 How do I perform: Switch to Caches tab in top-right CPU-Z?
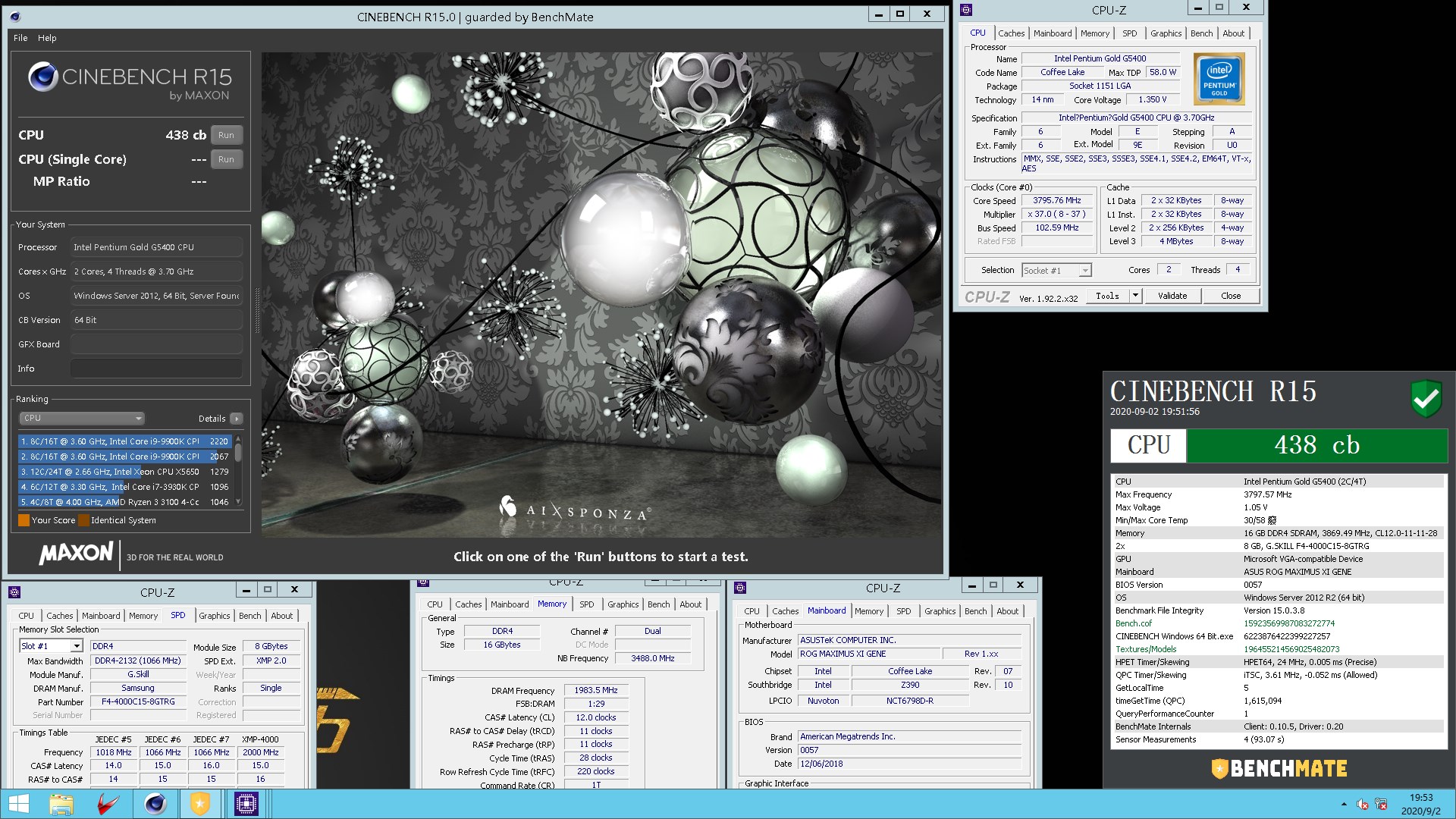click(x=1011, y=33)
